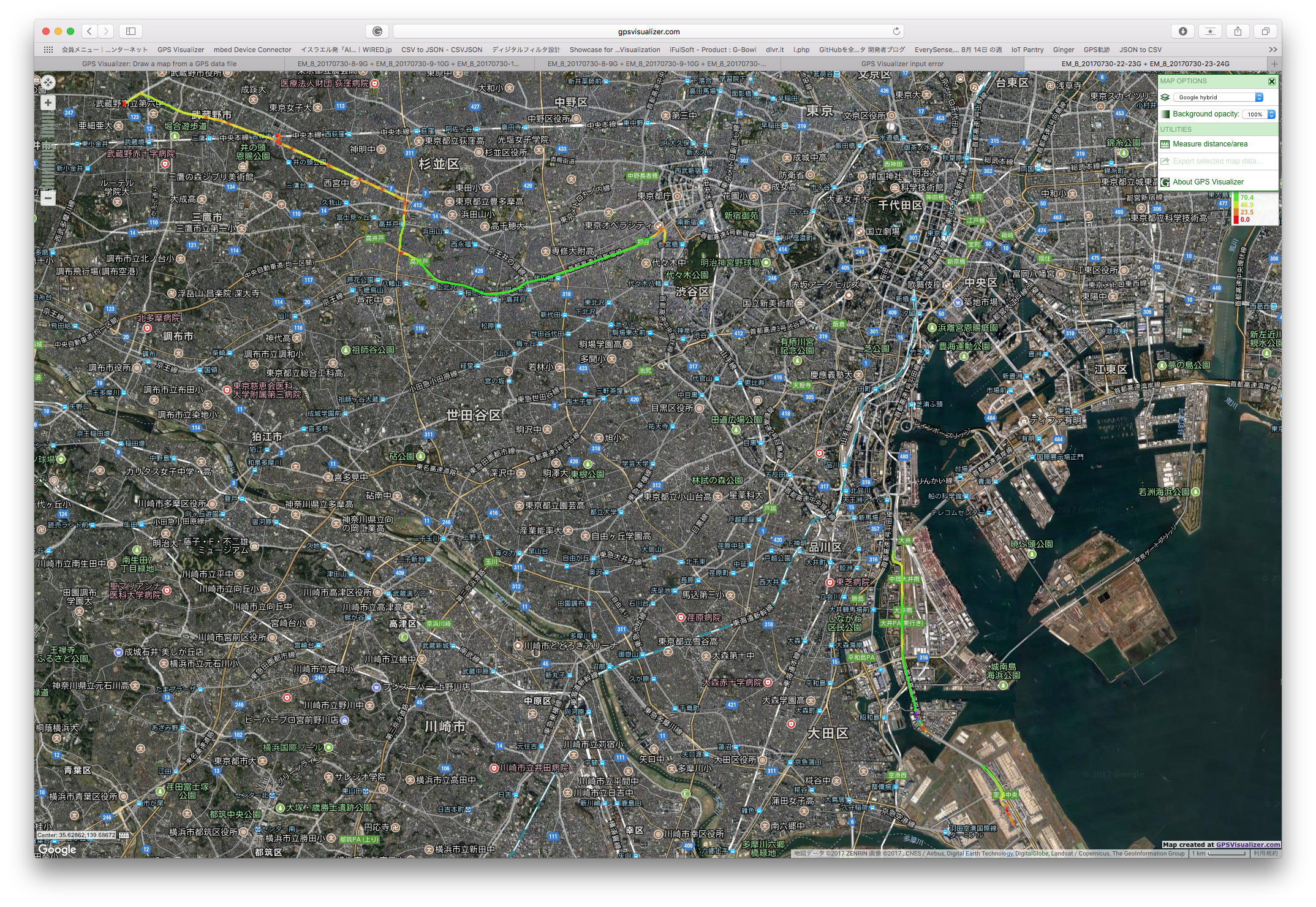Click the GPS Visualizer logo icon
1316x907 pixels.
pyautogui.click(x=1165, y=182)
